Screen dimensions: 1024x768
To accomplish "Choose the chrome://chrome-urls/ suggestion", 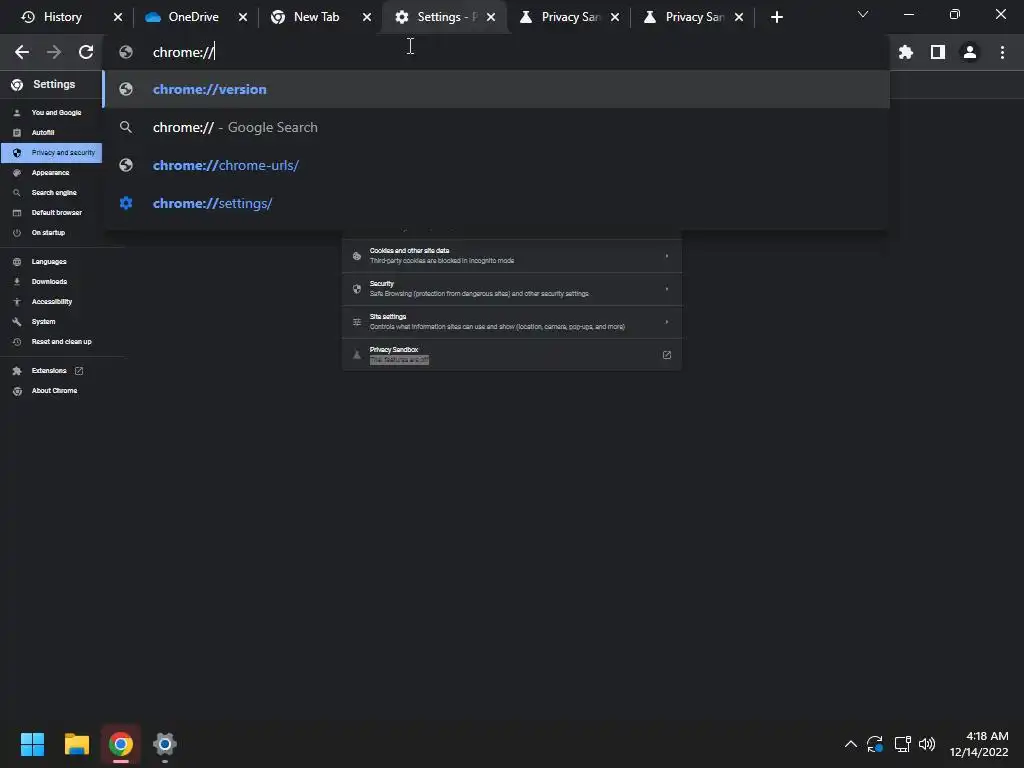I will (x=496, y=165).
